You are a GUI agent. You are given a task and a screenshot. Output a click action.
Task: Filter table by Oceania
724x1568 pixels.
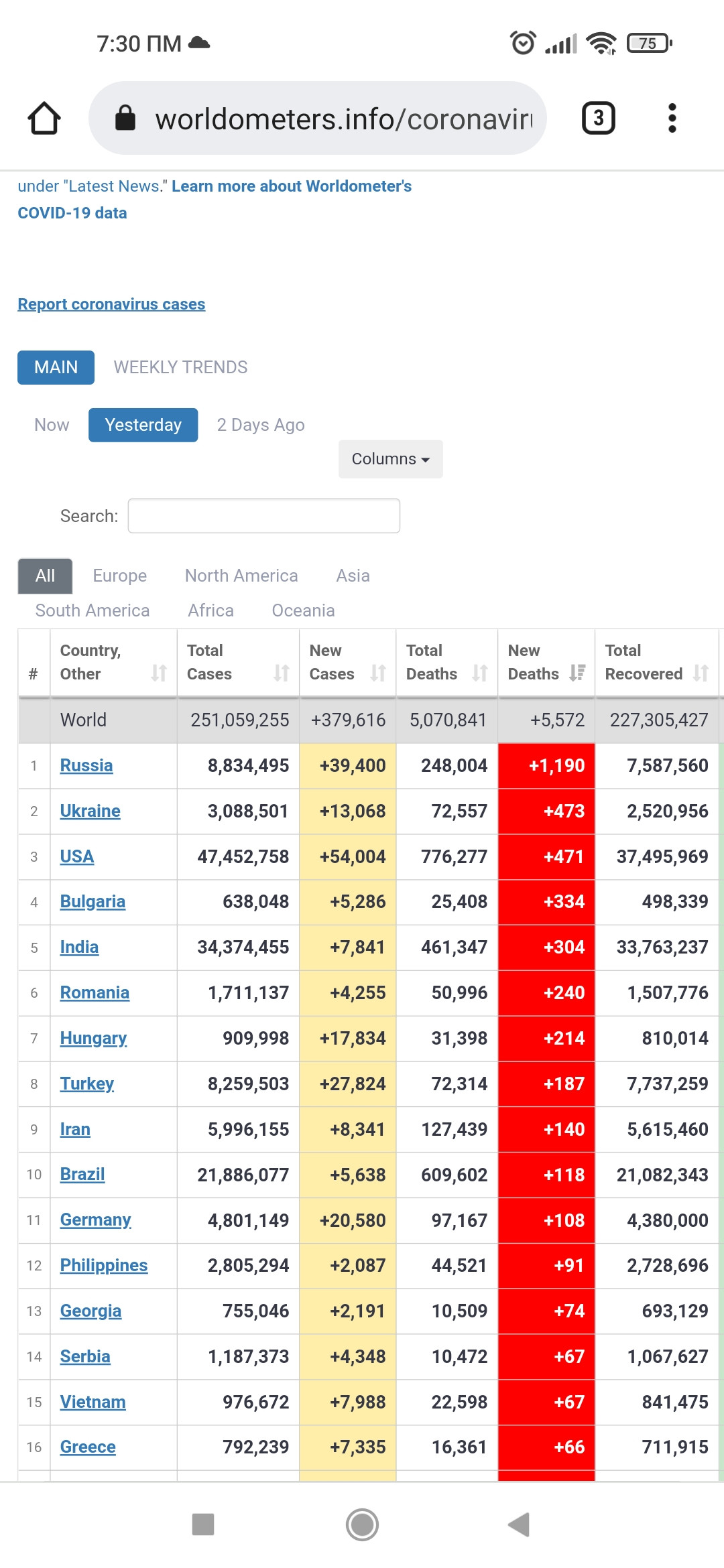pyautogui.click(x=303, y=610)
